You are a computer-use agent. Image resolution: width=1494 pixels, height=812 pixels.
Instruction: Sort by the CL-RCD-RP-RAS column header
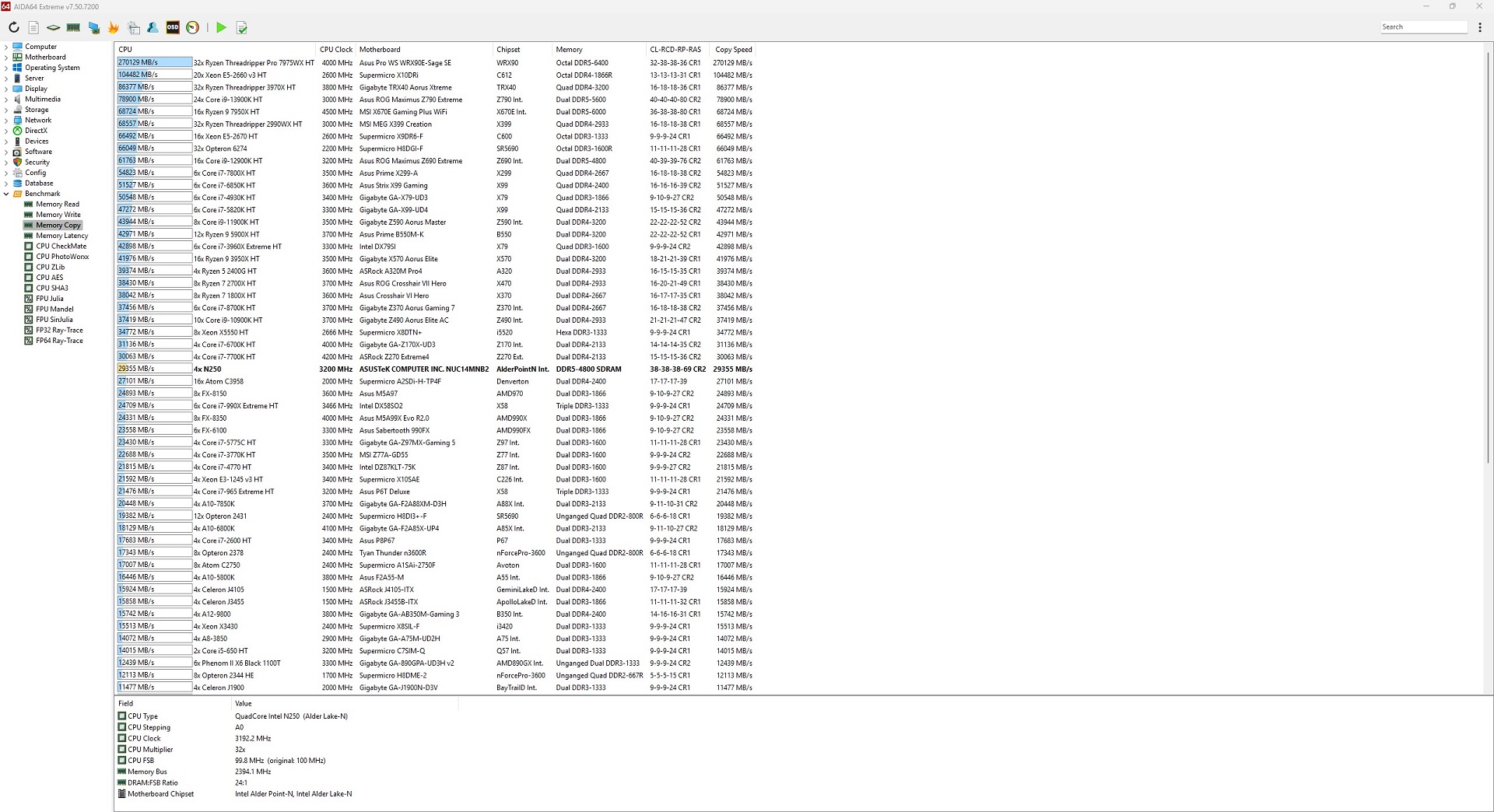(x=678, y=49)
